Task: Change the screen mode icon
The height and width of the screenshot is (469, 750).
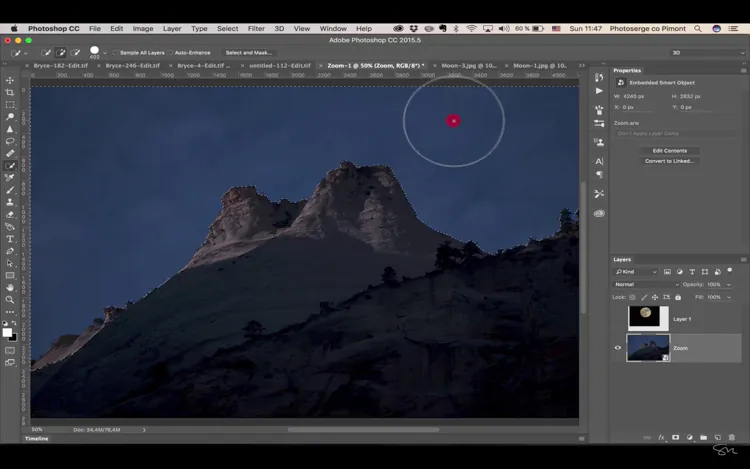Action: pos(10,362)
